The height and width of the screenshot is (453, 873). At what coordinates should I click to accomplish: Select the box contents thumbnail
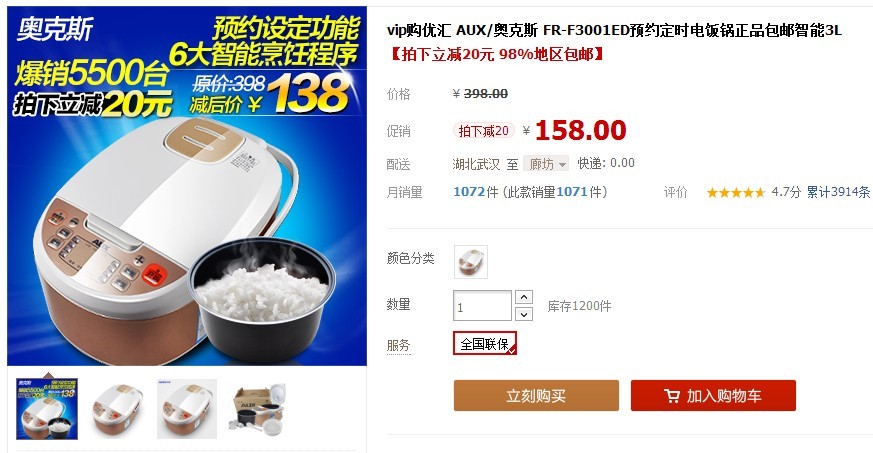(257, 409)
